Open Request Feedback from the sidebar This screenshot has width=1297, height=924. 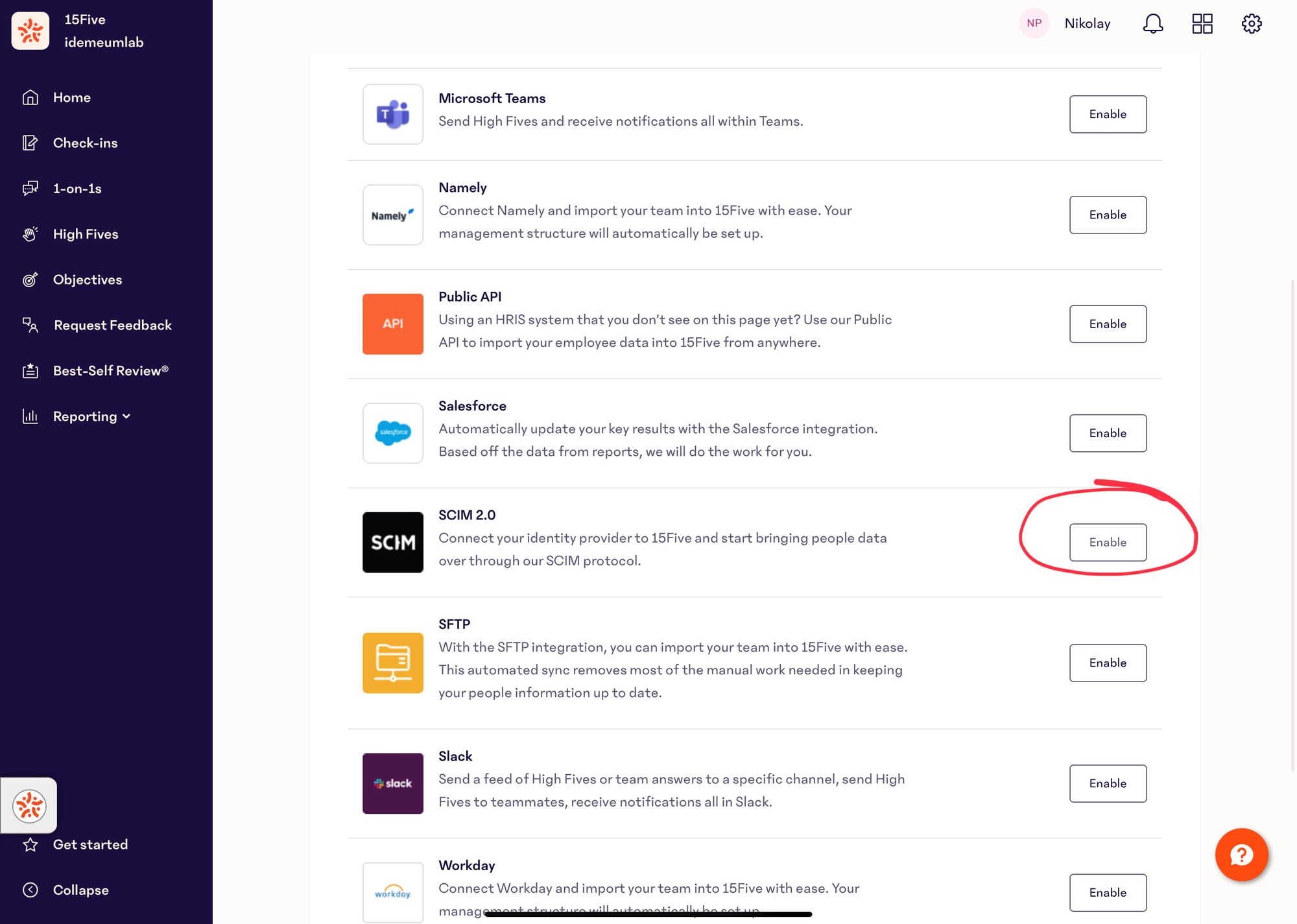(x=113, y=325)
